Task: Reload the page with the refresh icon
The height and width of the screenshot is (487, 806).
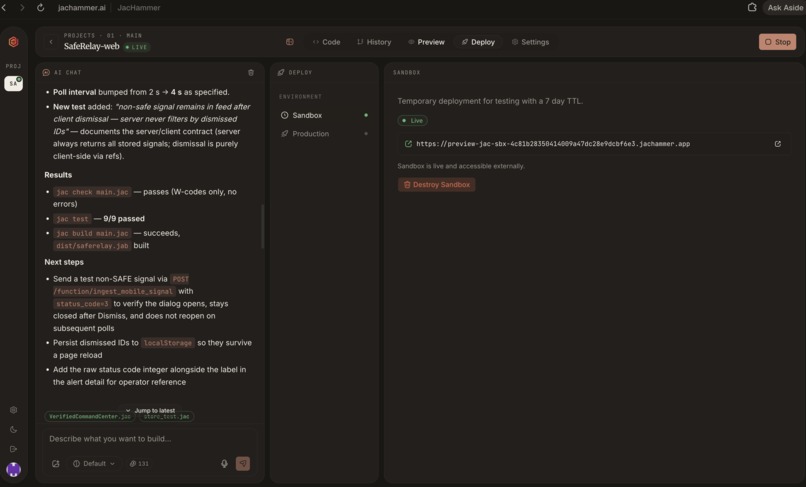Action: click(x=40, y=8)
